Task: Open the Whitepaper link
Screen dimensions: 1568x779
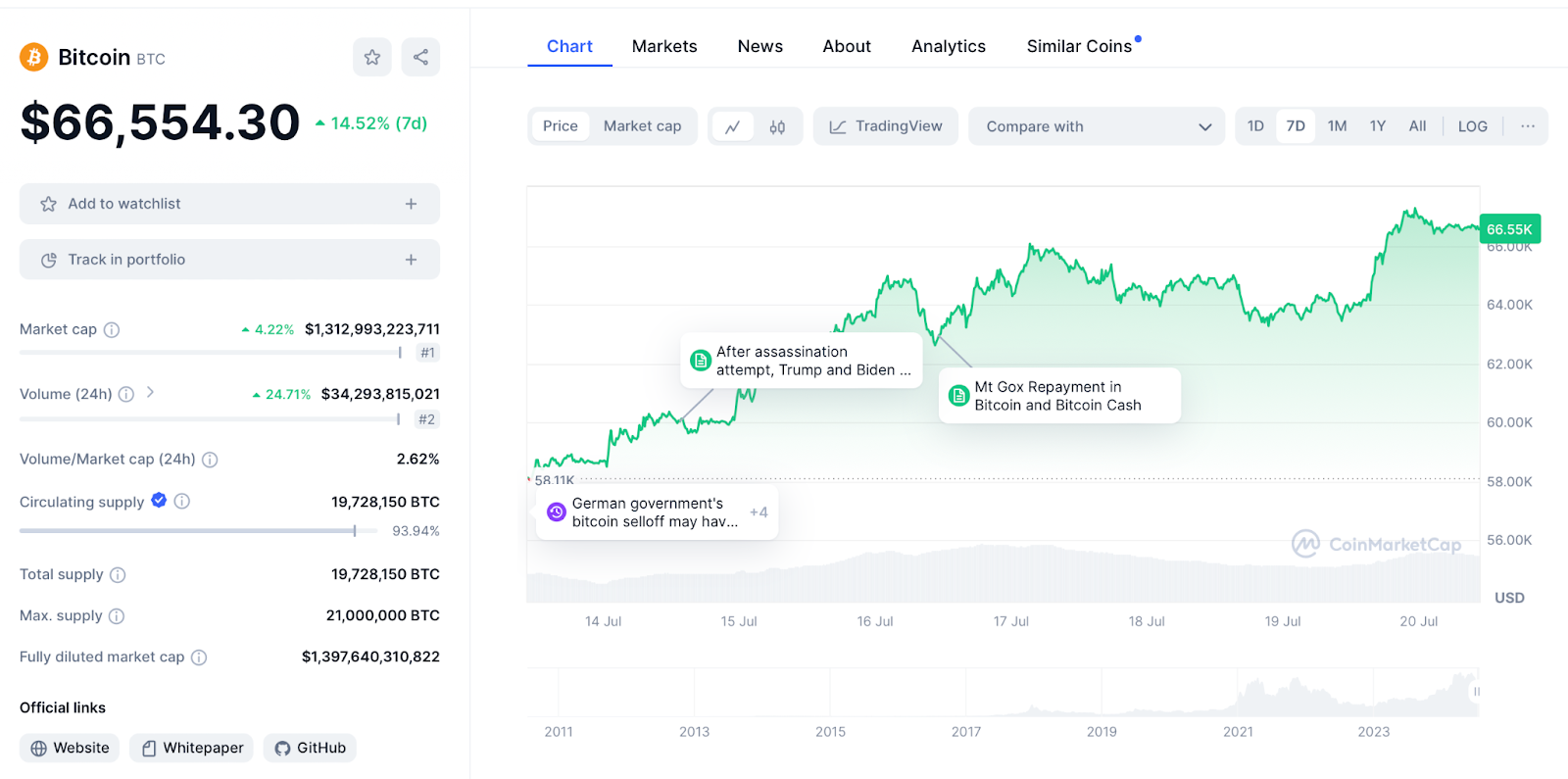Action: tap(191, 748)
